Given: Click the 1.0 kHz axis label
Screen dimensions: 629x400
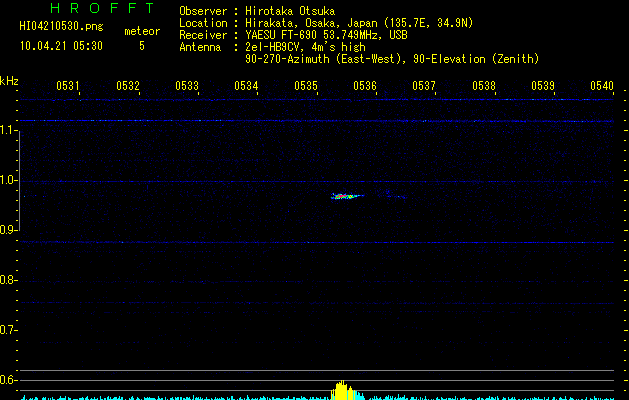Looking at the screenshot, I should click(x=8, y=180).
